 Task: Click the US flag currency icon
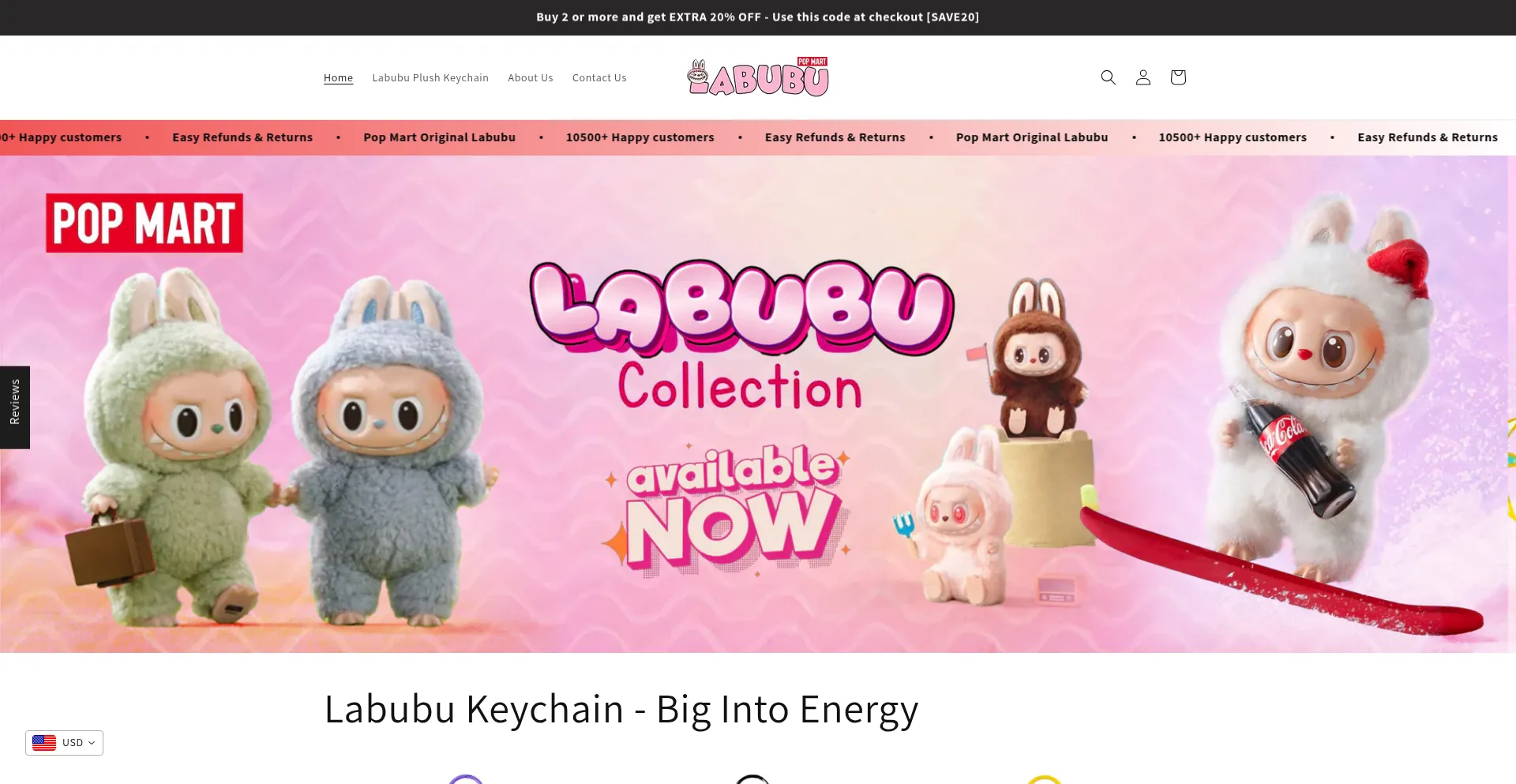coord(44,743)
